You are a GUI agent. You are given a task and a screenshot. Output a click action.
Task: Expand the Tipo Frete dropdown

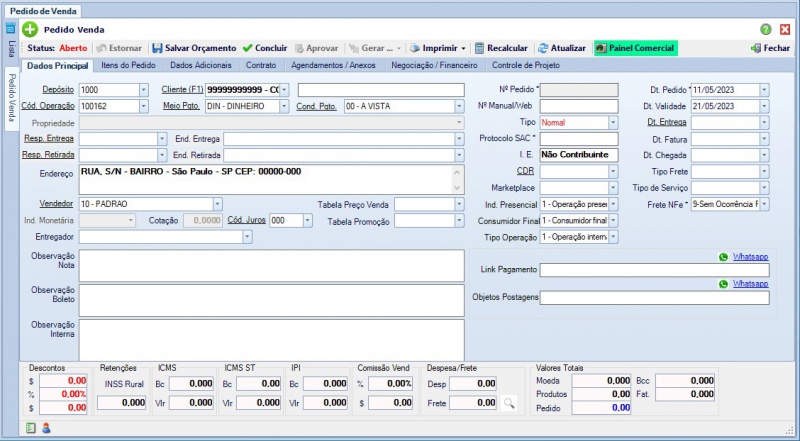764,172
